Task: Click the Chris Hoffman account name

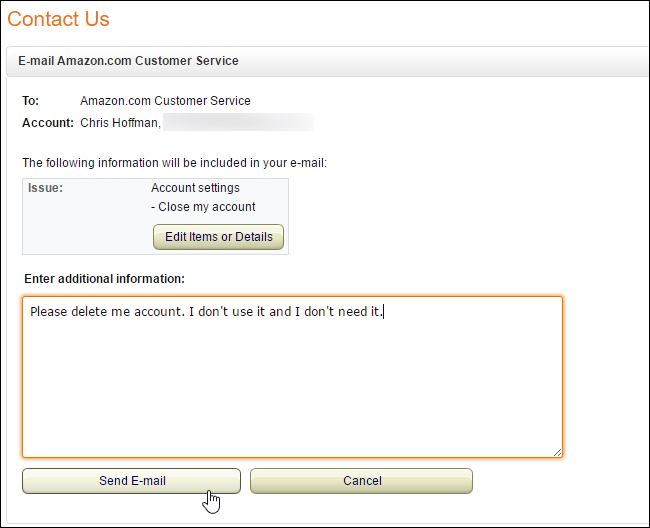Action: 119,123
